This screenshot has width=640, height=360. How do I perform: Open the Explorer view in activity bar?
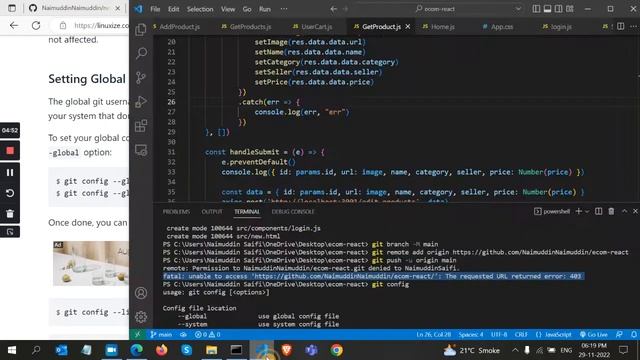point(141,29)
